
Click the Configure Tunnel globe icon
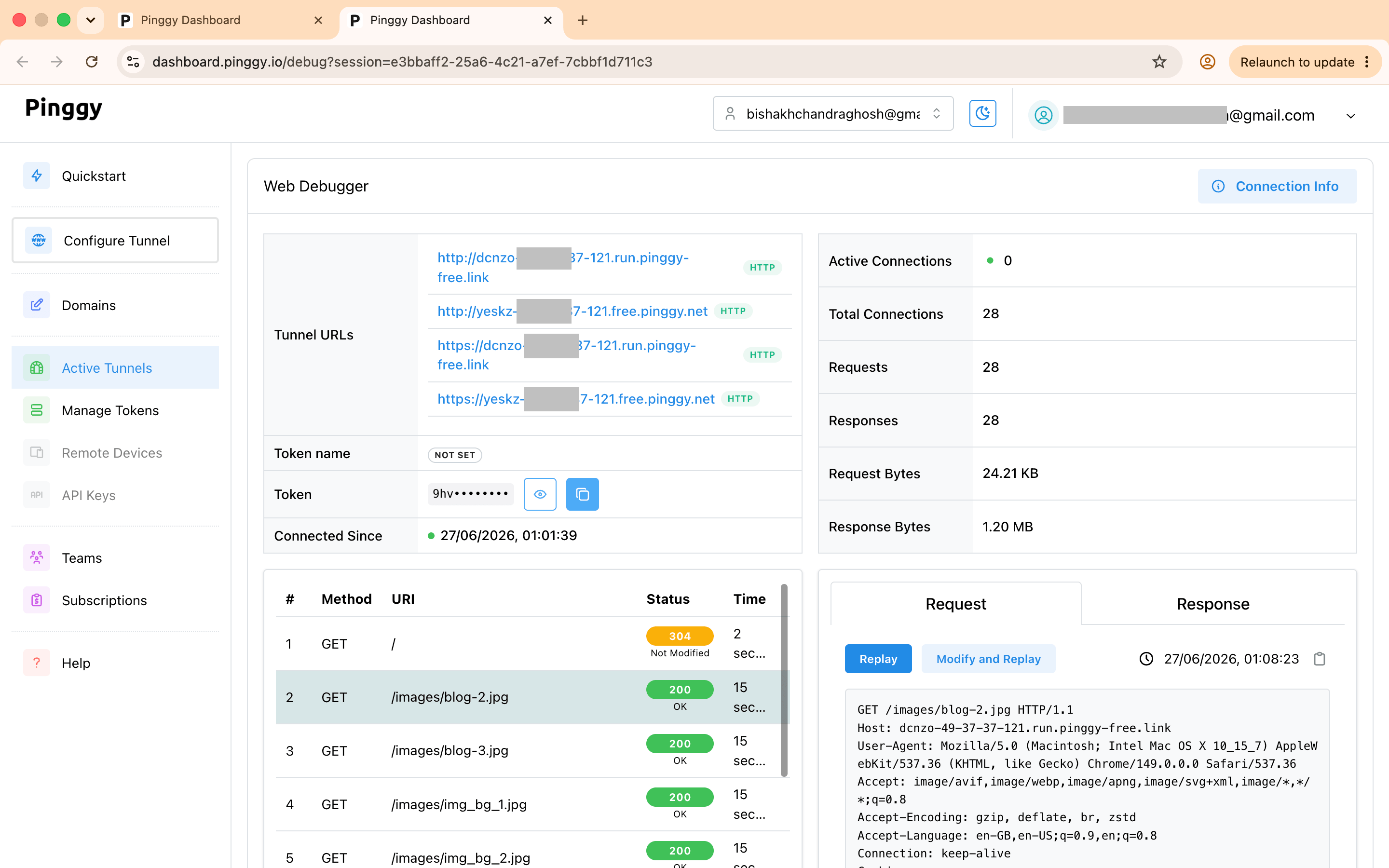pyautogui.click(x=39, y=240)
